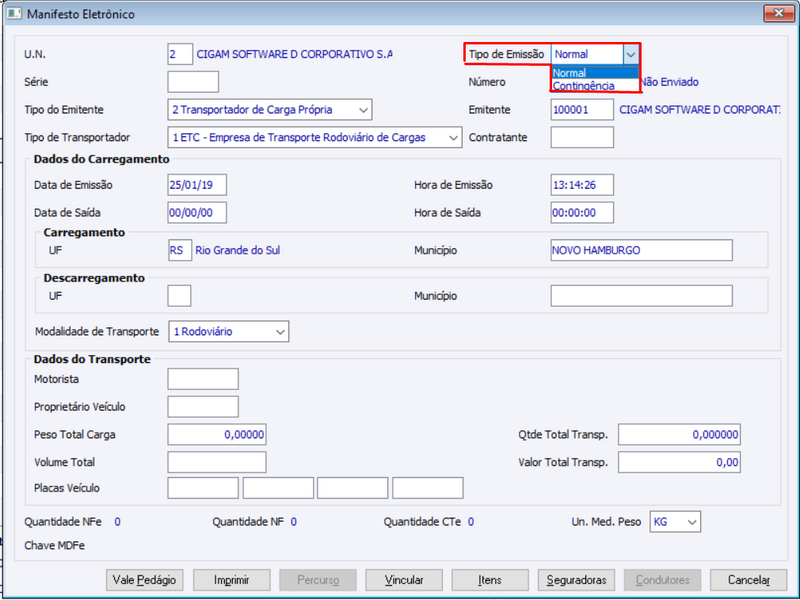
Task: Select Contingência in the emission type list
Action: [595, 86]
